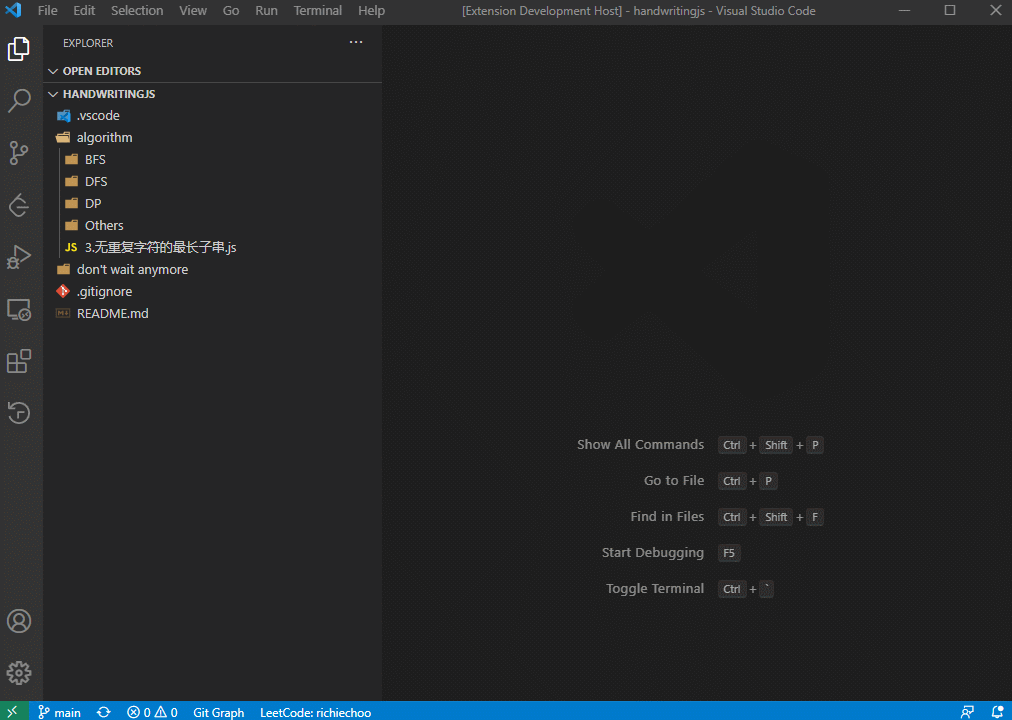Open Git Graph from status bar
Image resolution: width=1012 pixels, height=720 pixels.
pos(219,712)
